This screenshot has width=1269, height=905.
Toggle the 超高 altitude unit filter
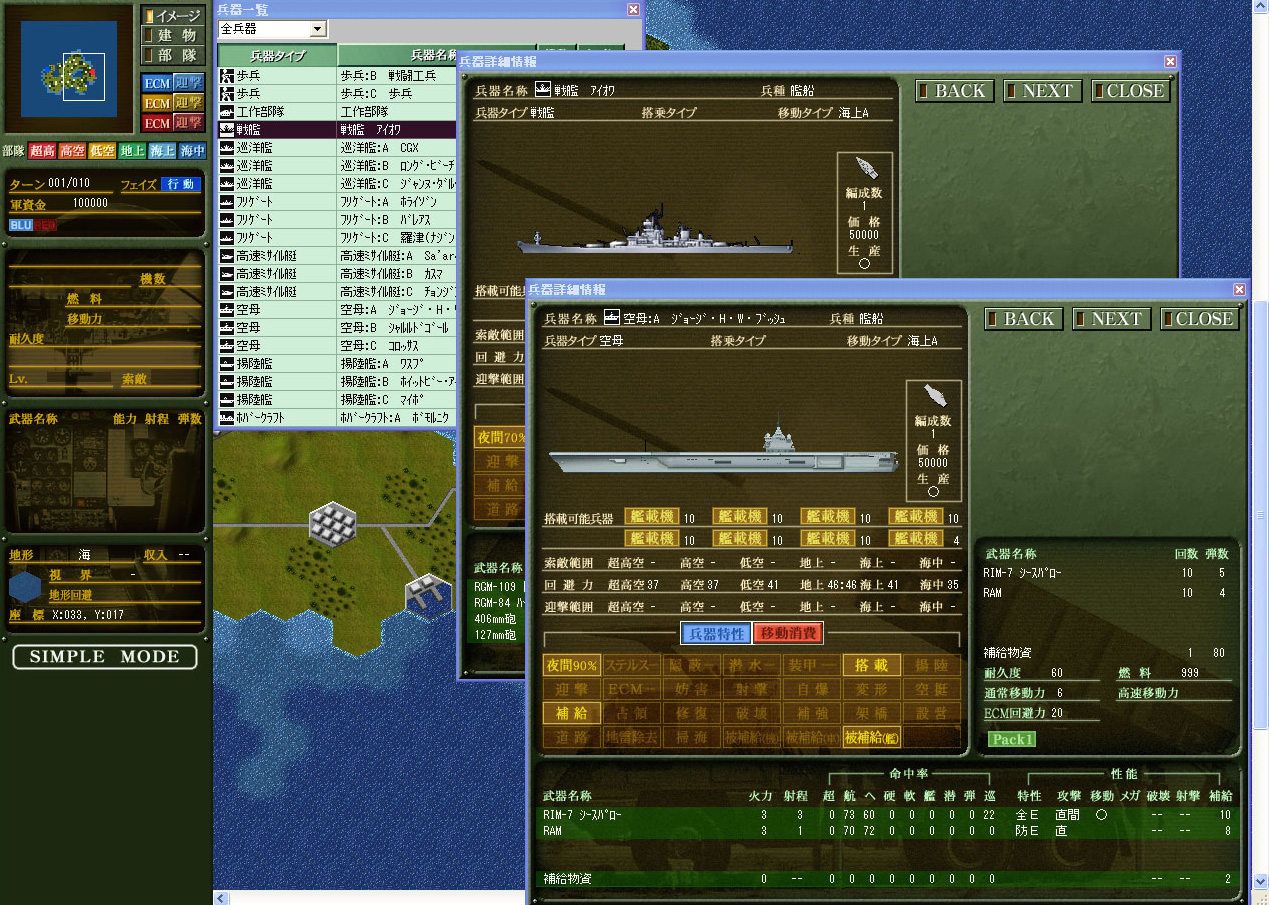(42, 151)
